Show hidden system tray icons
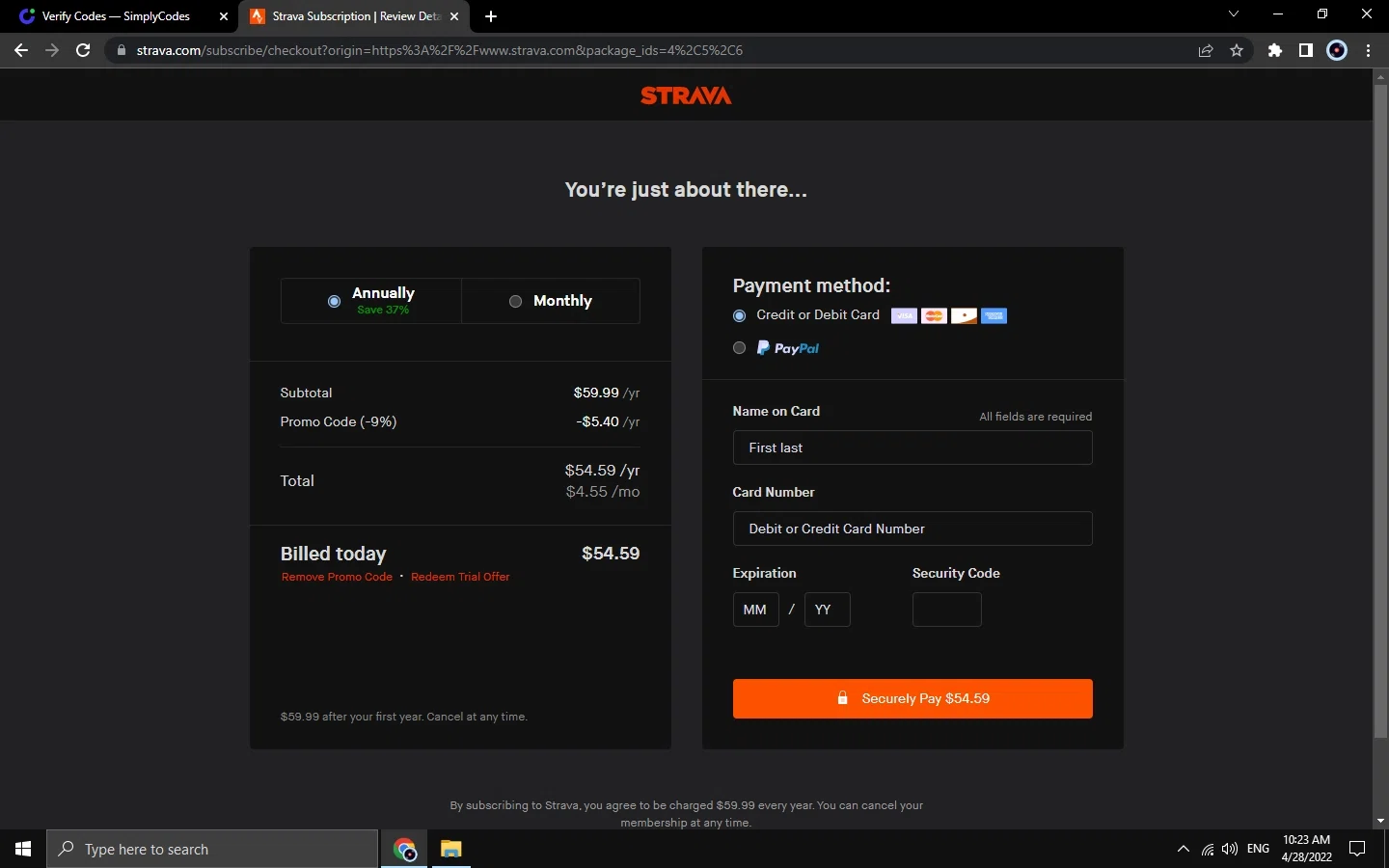 coord(1183,849)
